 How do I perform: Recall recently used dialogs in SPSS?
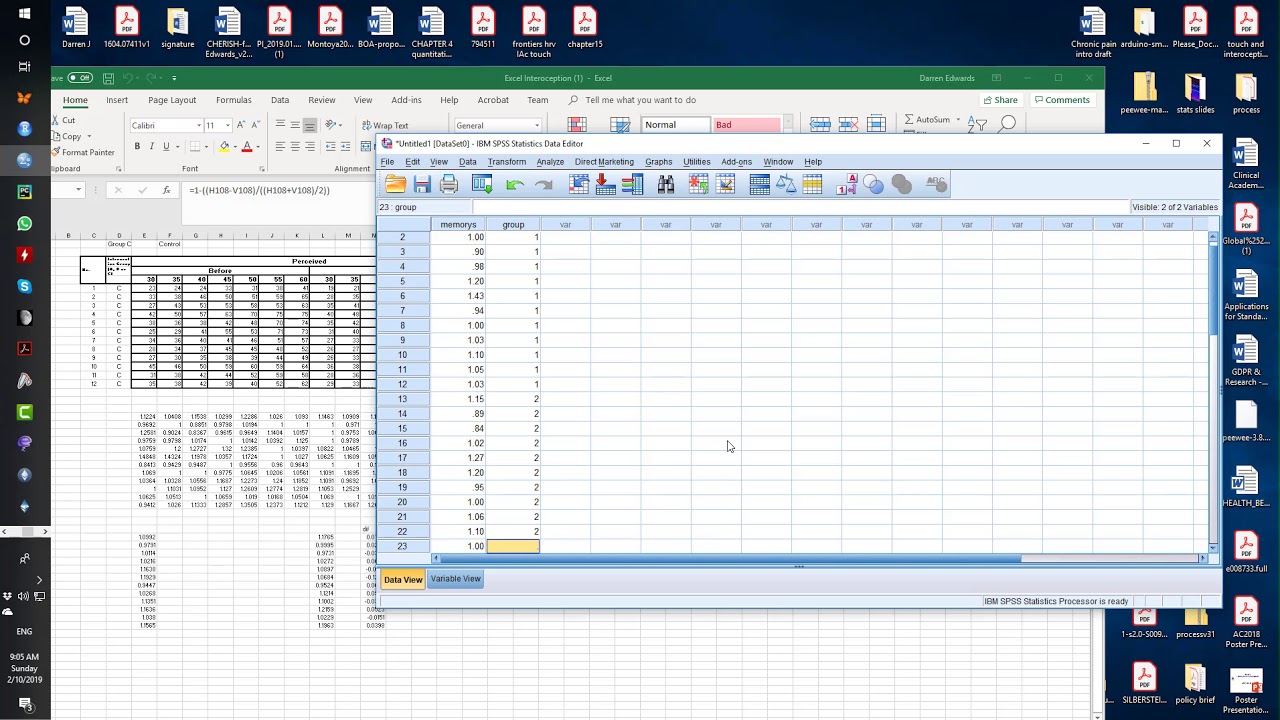(x=482, y=184)
